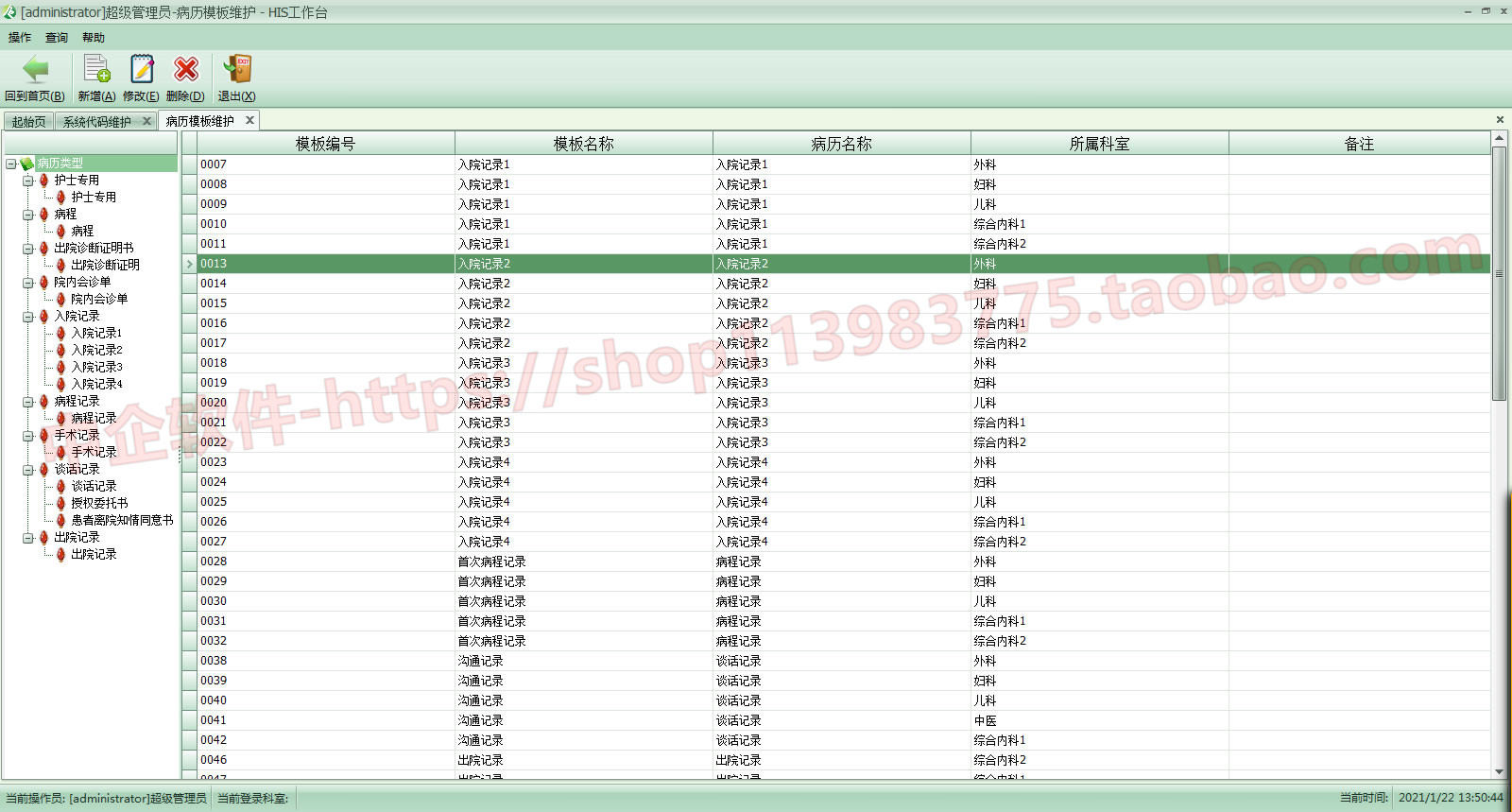This screenshot has width=1512, height=812.
Task: Select the 入院记录 parent node in tree
Action: click(77, 316)
